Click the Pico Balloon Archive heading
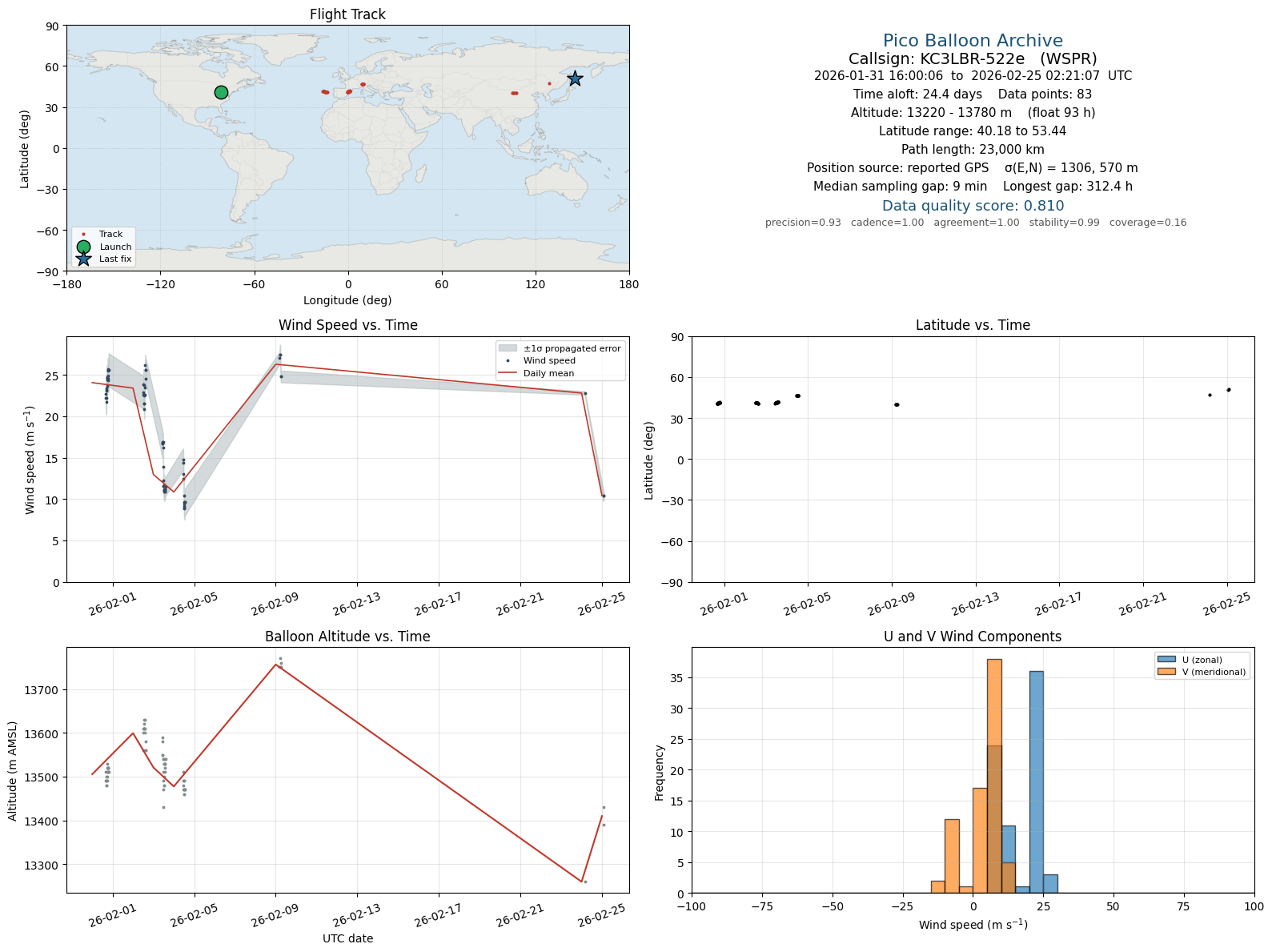The width and height of the screenshot is (1272, 952). coord(973,41)
